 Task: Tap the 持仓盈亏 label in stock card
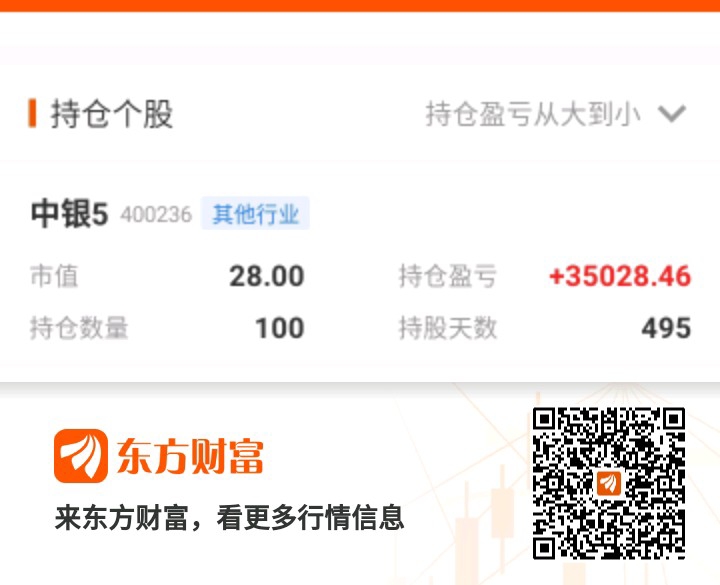pos(448,276)
